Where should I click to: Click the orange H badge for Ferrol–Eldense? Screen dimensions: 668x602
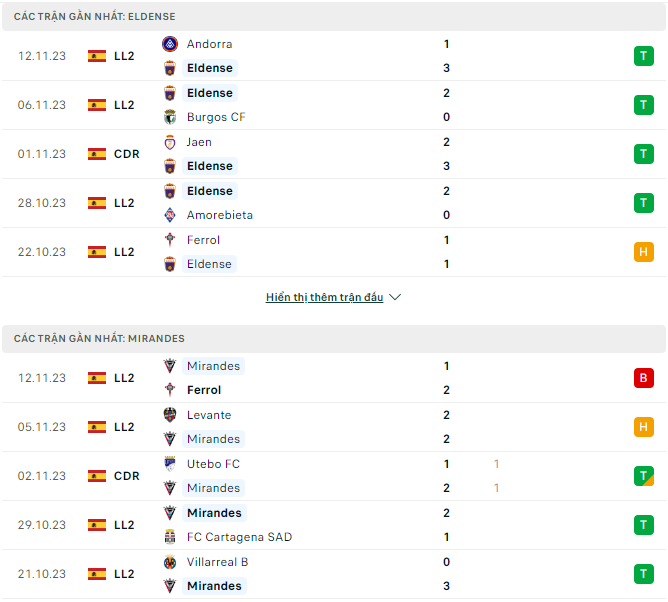pos(643,252)
